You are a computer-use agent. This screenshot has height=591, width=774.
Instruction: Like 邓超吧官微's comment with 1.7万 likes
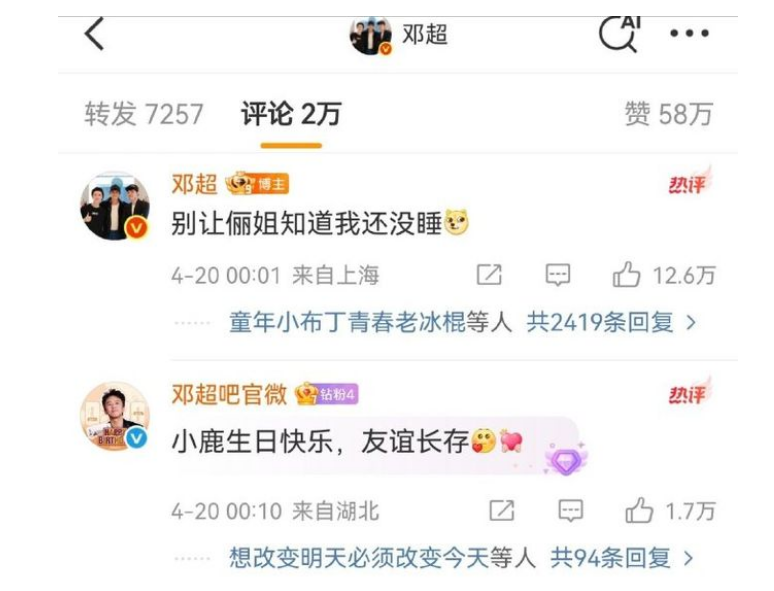[x=670, y=511]
